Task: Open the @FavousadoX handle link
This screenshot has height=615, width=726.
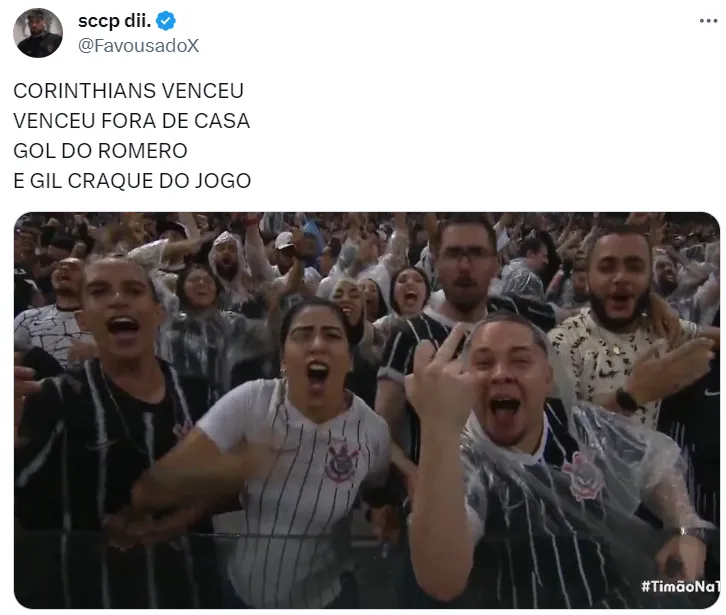Action: (138, 45)
